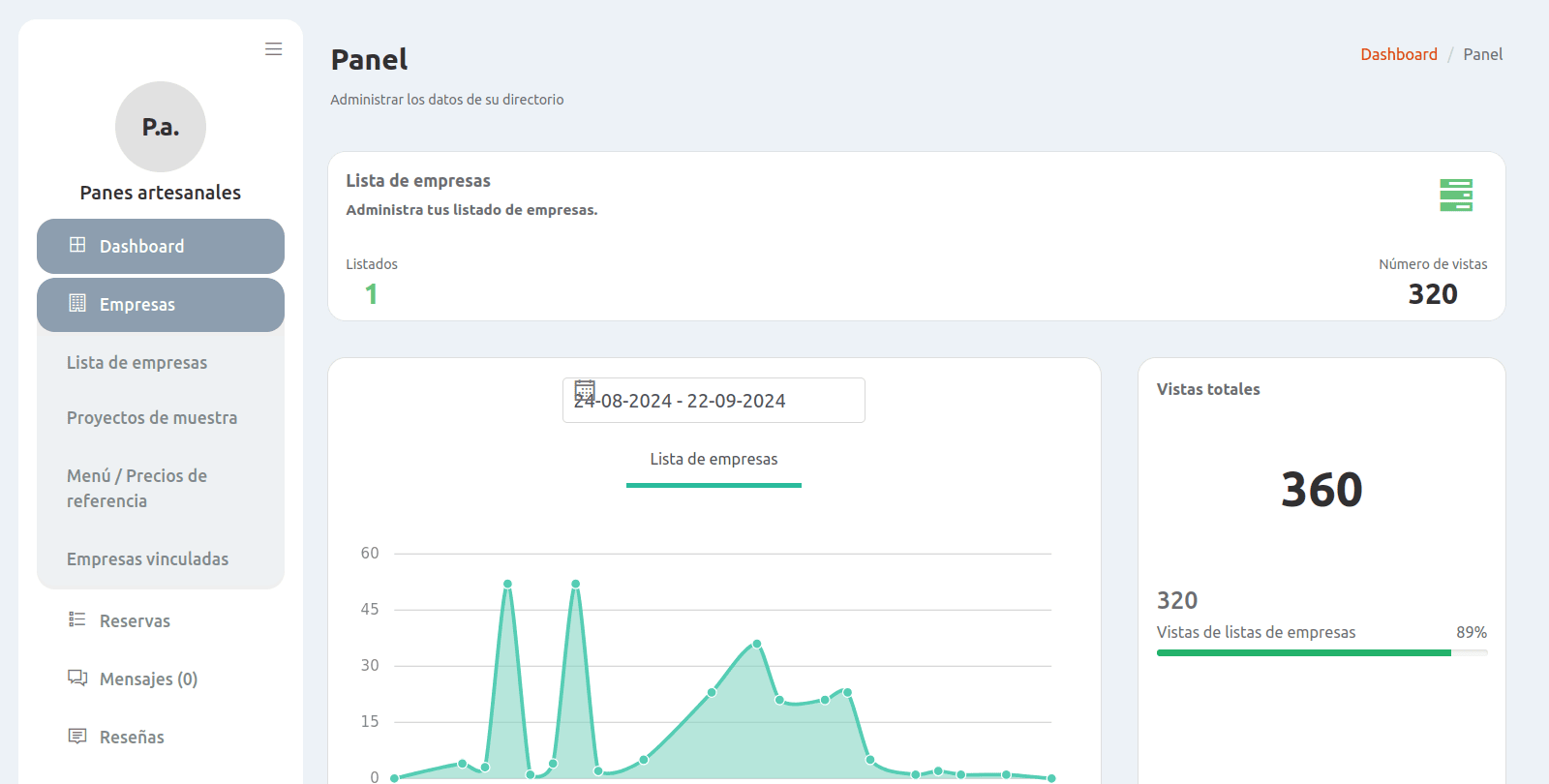The height and width of the screenshot is (784, 1549).
Task: Open Proyectos de muestra submenu item
Action: [152, 417]
